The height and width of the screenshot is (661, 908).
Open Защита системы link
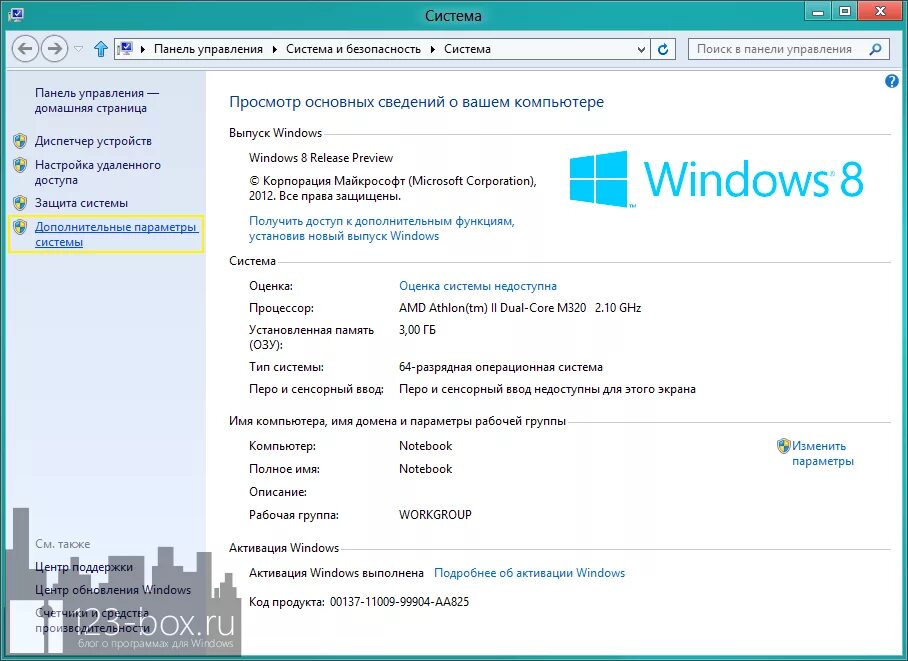click(x=81, y=203)
